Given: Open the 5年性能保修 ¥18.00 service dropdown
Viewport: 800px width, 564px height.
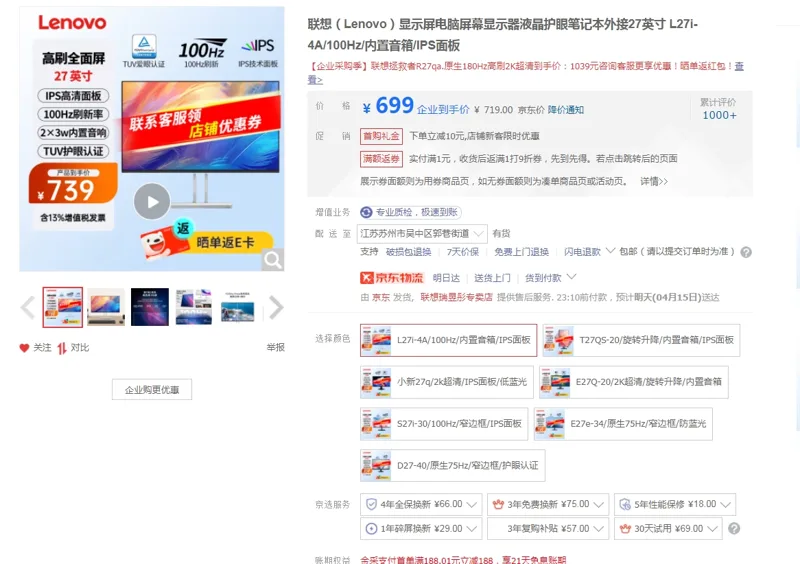Looking at the screenshot, I should click(x=675, y=504).
